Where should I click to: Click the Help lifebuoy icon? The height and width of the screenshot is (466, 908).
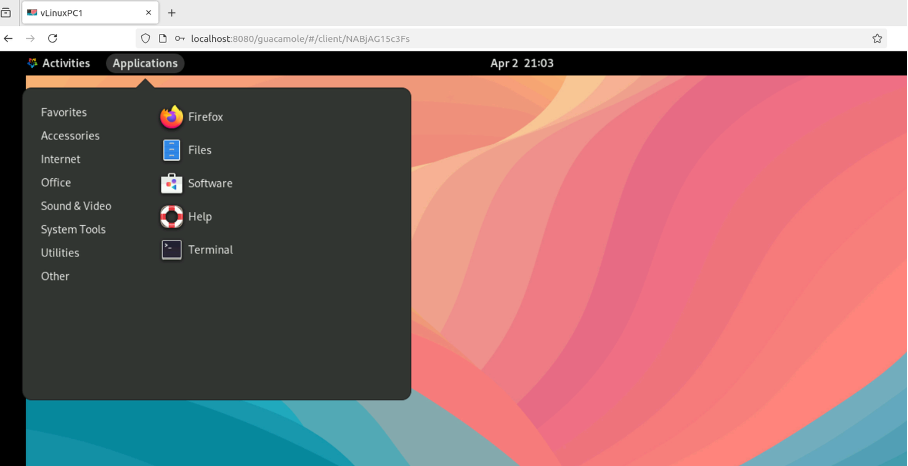click(x=172, y=216)
